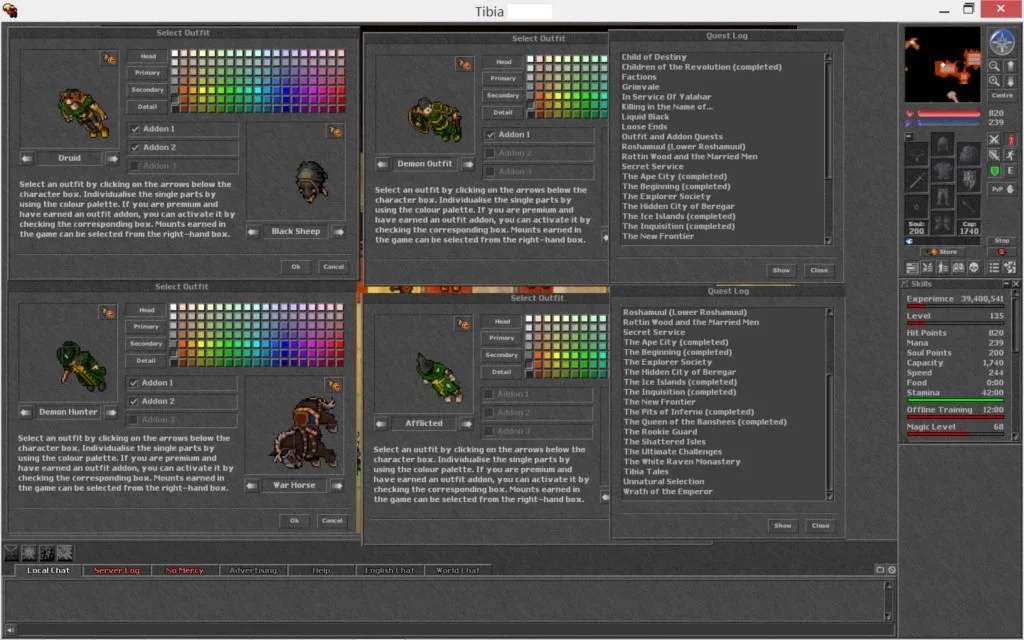The height and width of the screenshot is (640, 1024).
Task: Check Addon 2 in the Afflicted dialog
Action: 489,413
